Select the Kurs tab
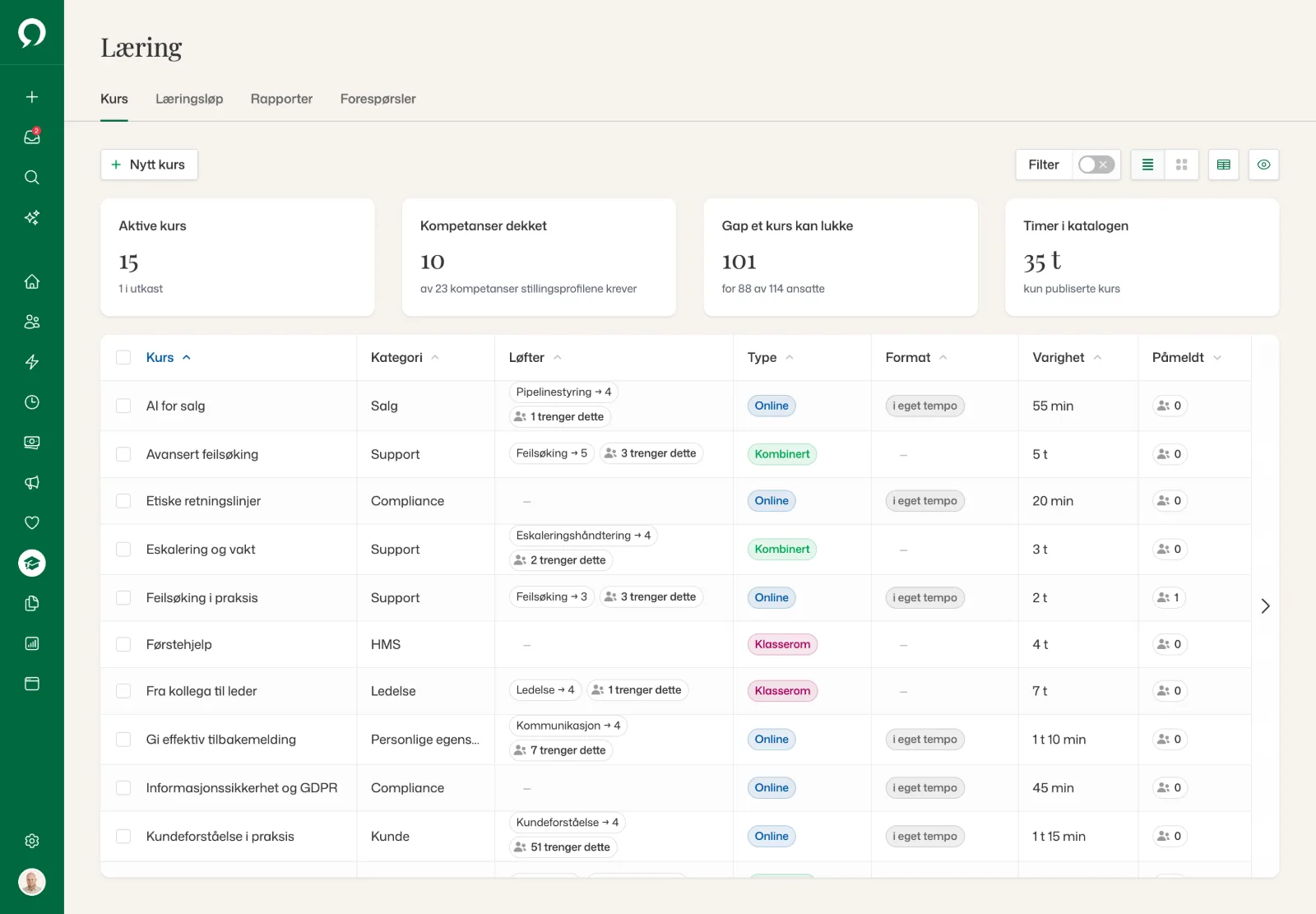This screenshot has height=914, width=1316. tap(114, 99)
